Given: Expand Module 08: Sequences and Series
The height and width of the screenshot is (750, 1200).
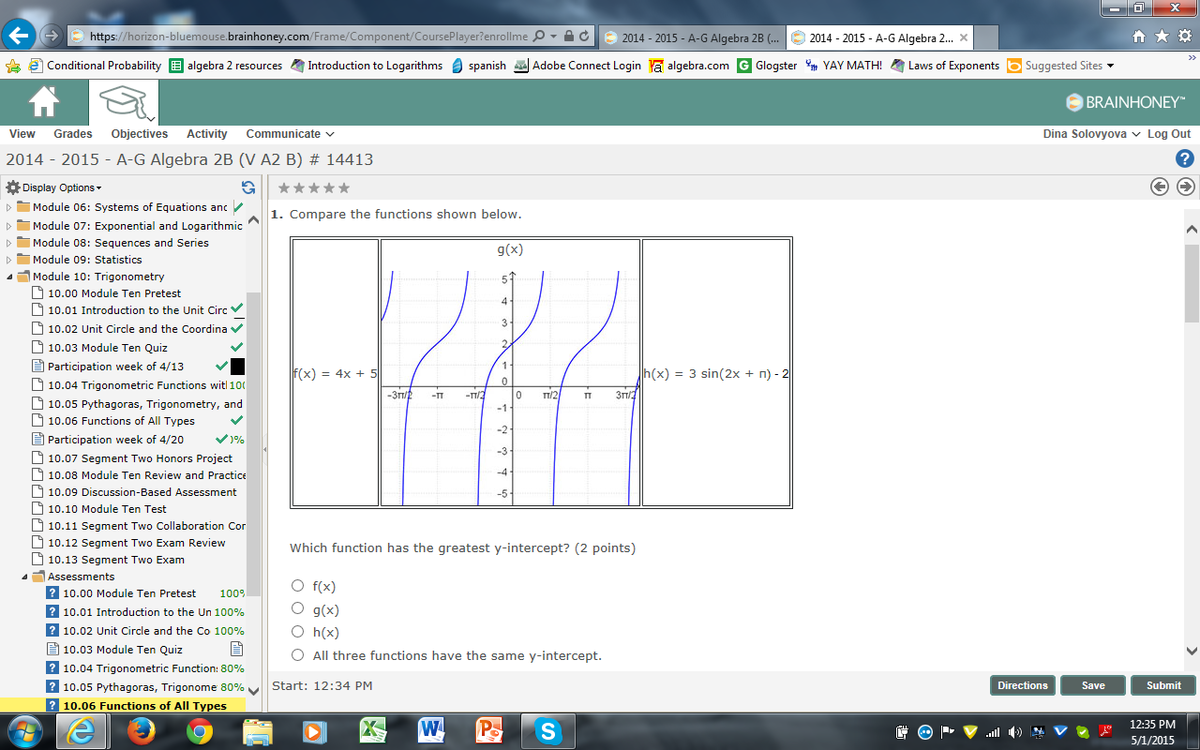Looking at the screenshot, I should pos(9,242).
